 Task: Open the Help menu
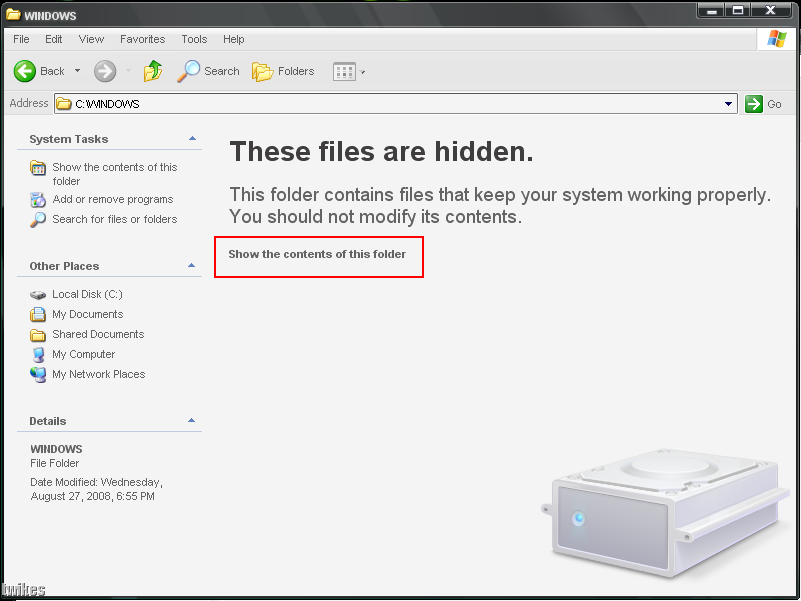click(x=233, y=39)
